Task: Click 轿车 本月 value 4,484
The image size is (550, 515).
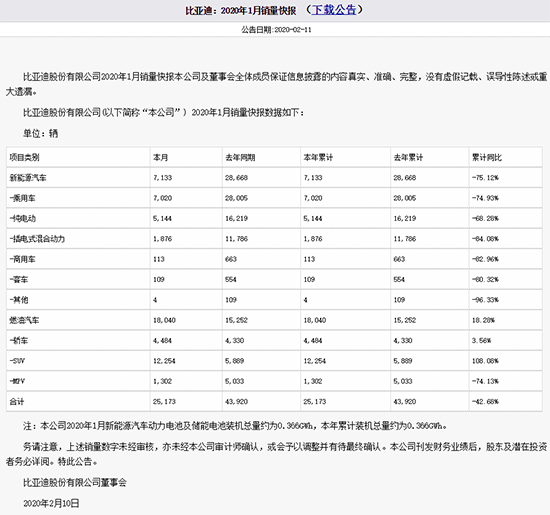Action: (x=162, y=341)
